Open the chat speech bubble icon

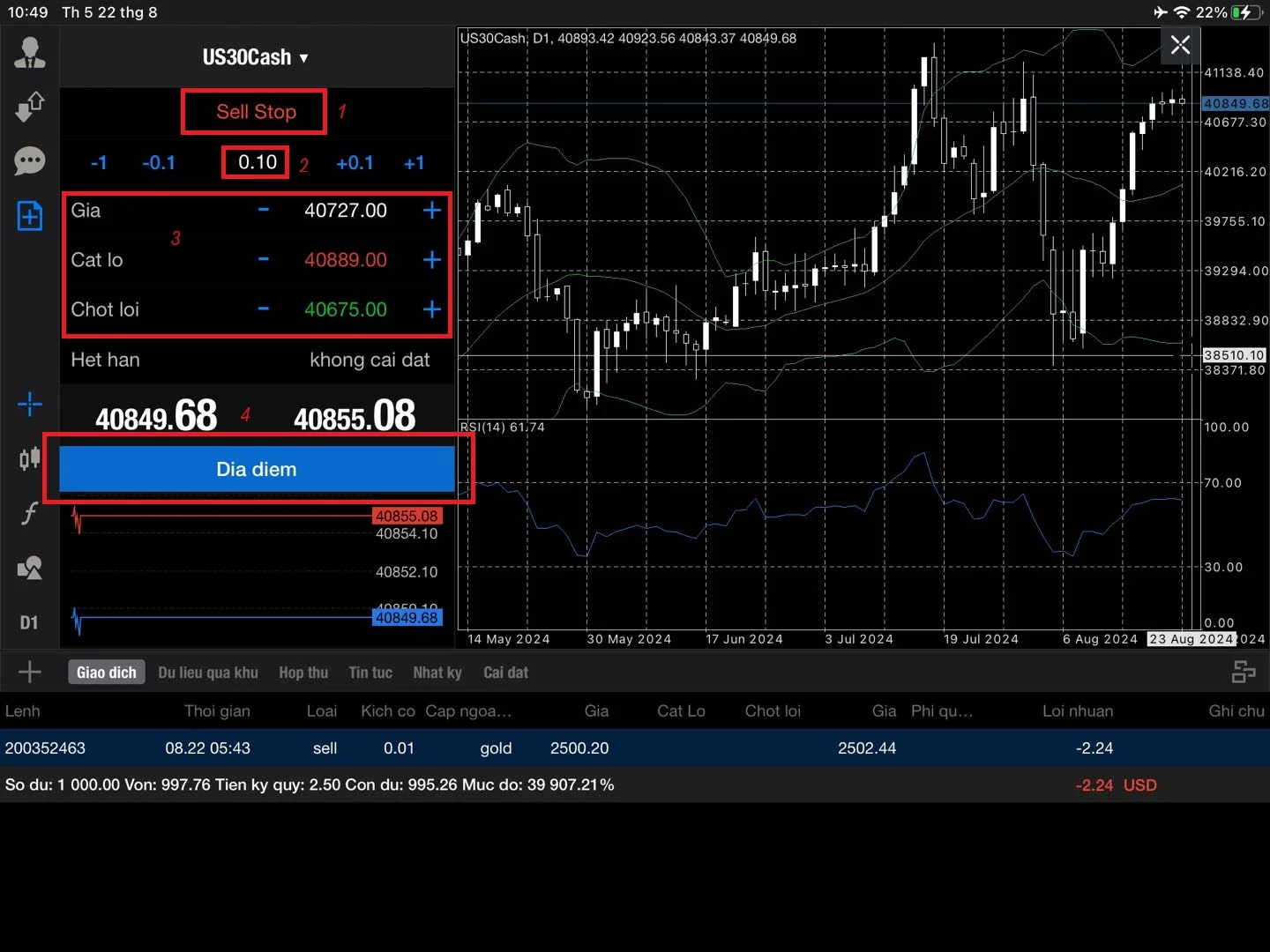pyautogui.click(x=30, y=161)
